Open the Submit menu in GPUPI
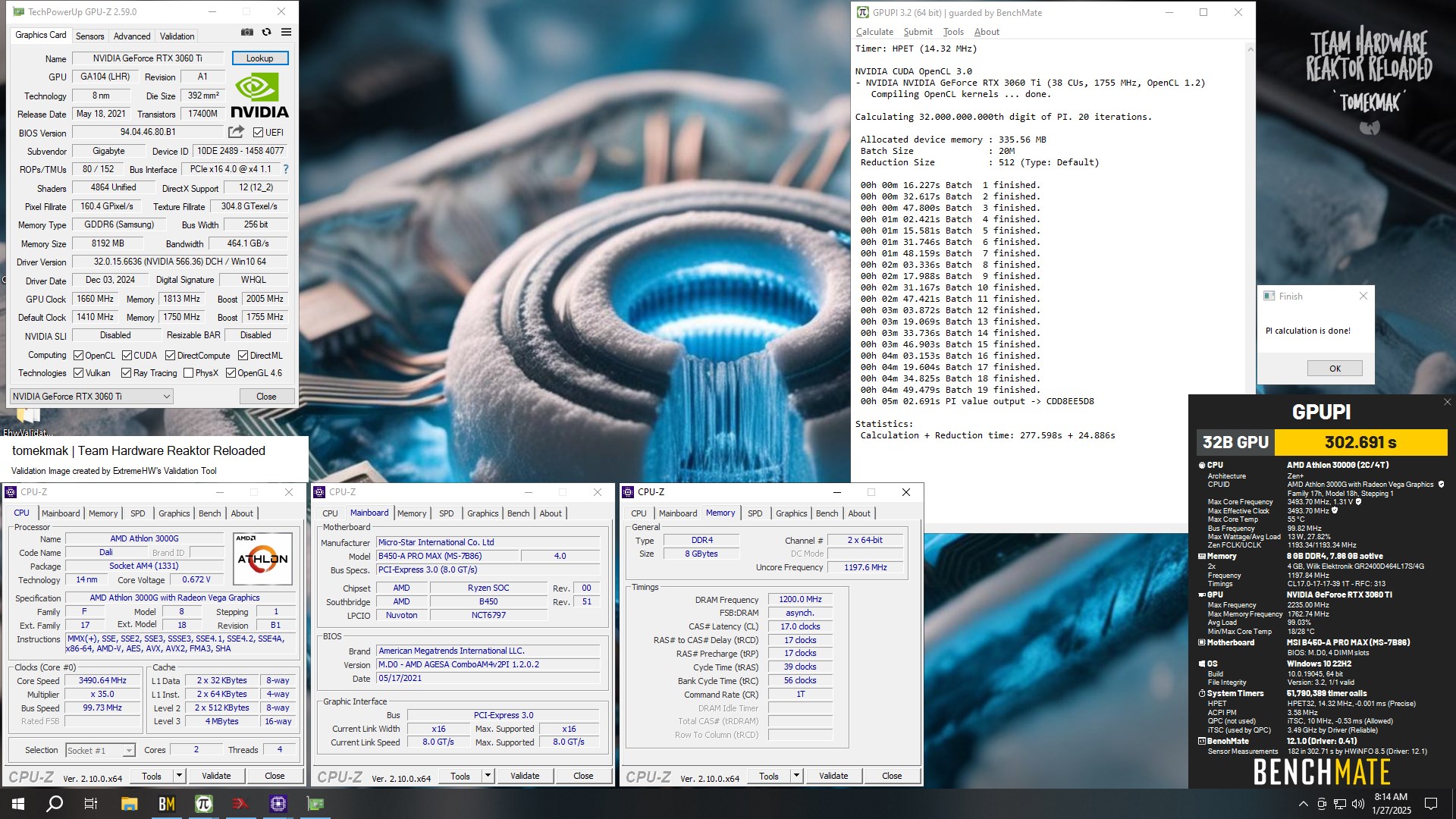This screenshot has width=1456, height=819. click(x=918, y=32)
